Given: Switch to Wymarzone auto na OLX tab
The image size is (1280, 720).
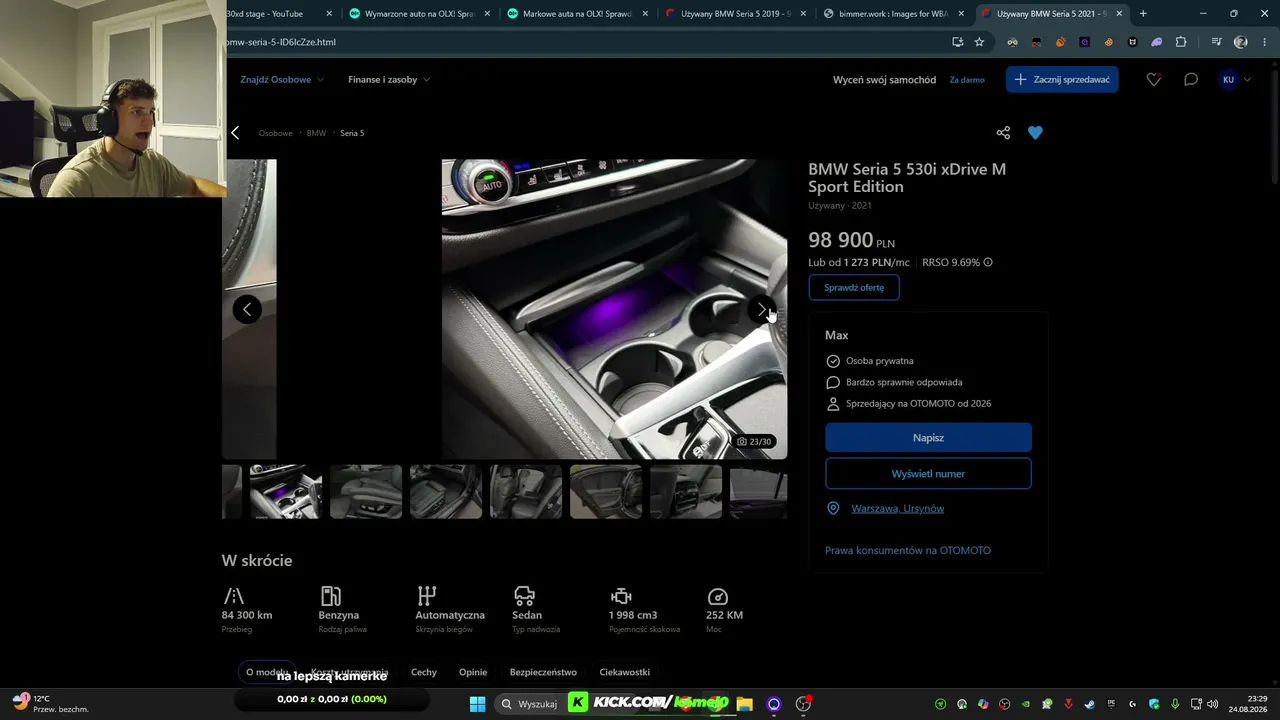Looking at the screenshot, I should click(418, 14).
